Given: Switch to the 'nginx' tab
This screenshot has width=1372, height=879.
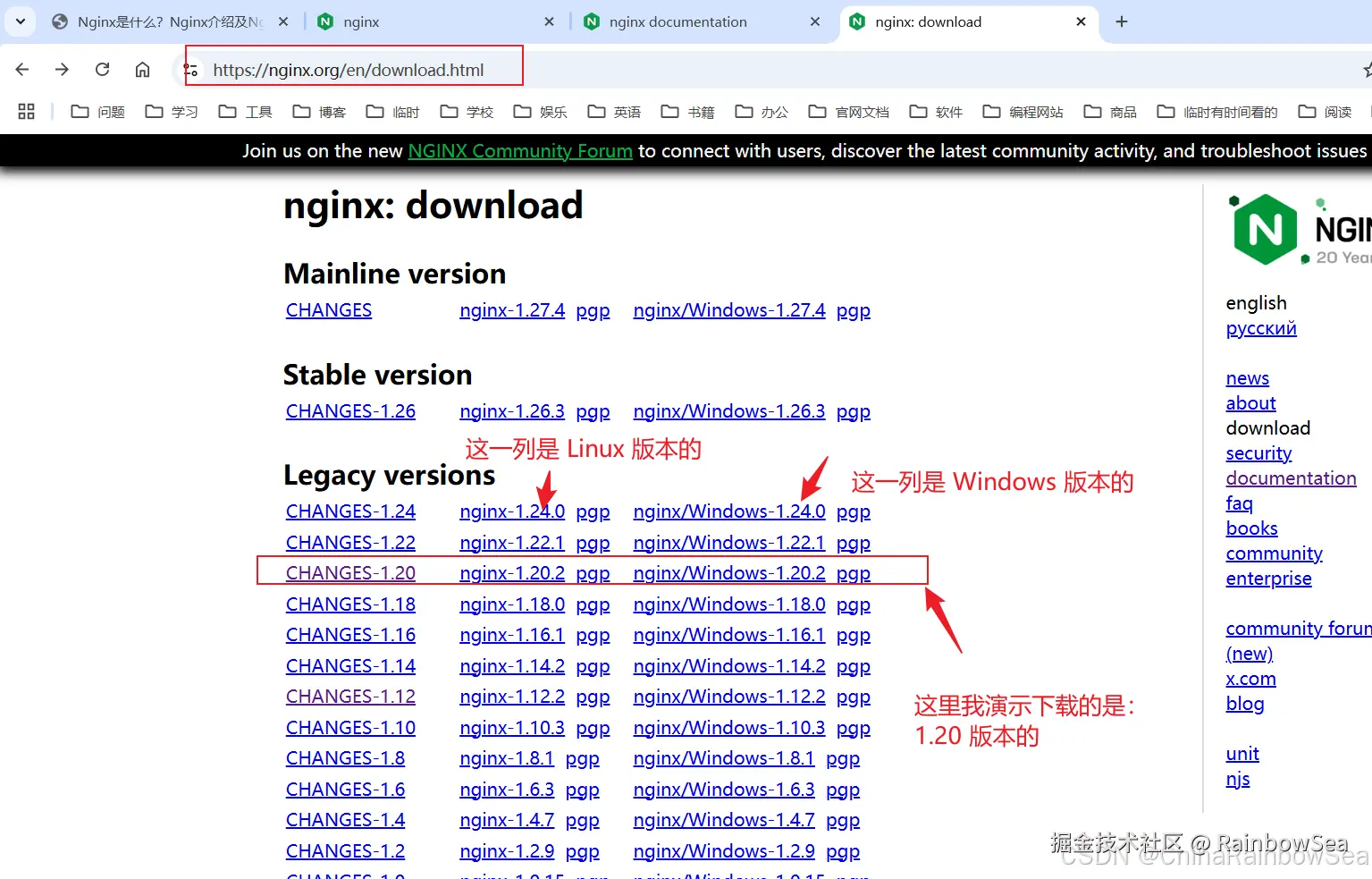Looking at the screenshot, I should pos(438,21).
